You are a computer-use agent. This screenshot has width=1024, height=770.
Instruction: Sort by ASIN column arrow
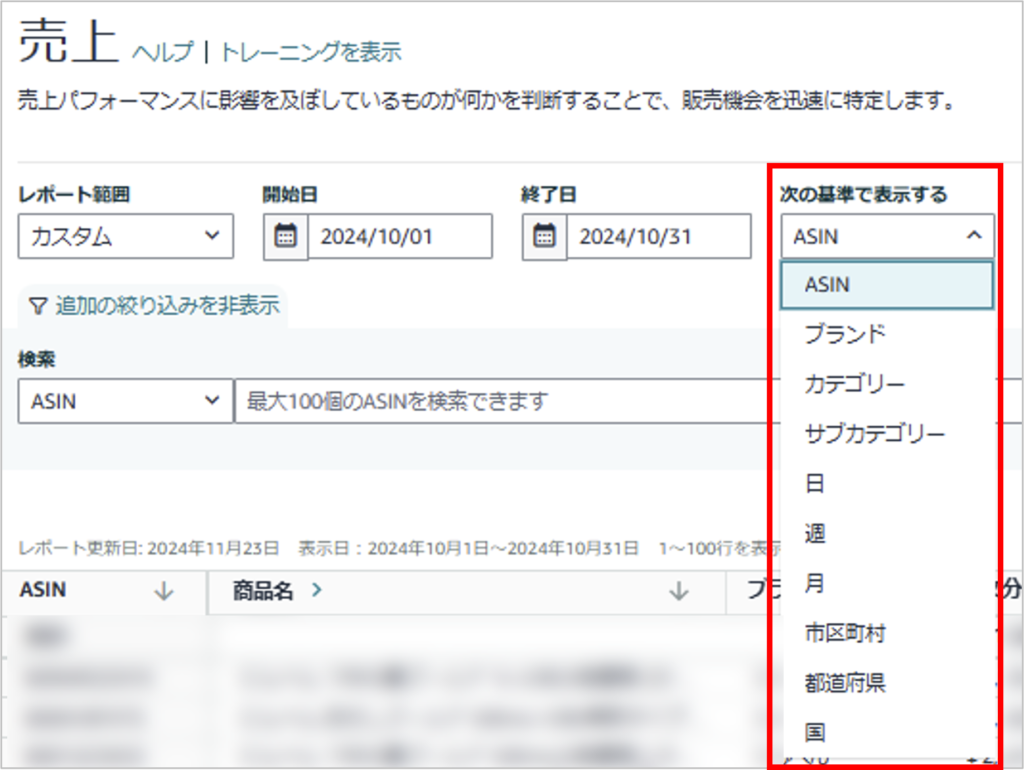tap(165, 591)
